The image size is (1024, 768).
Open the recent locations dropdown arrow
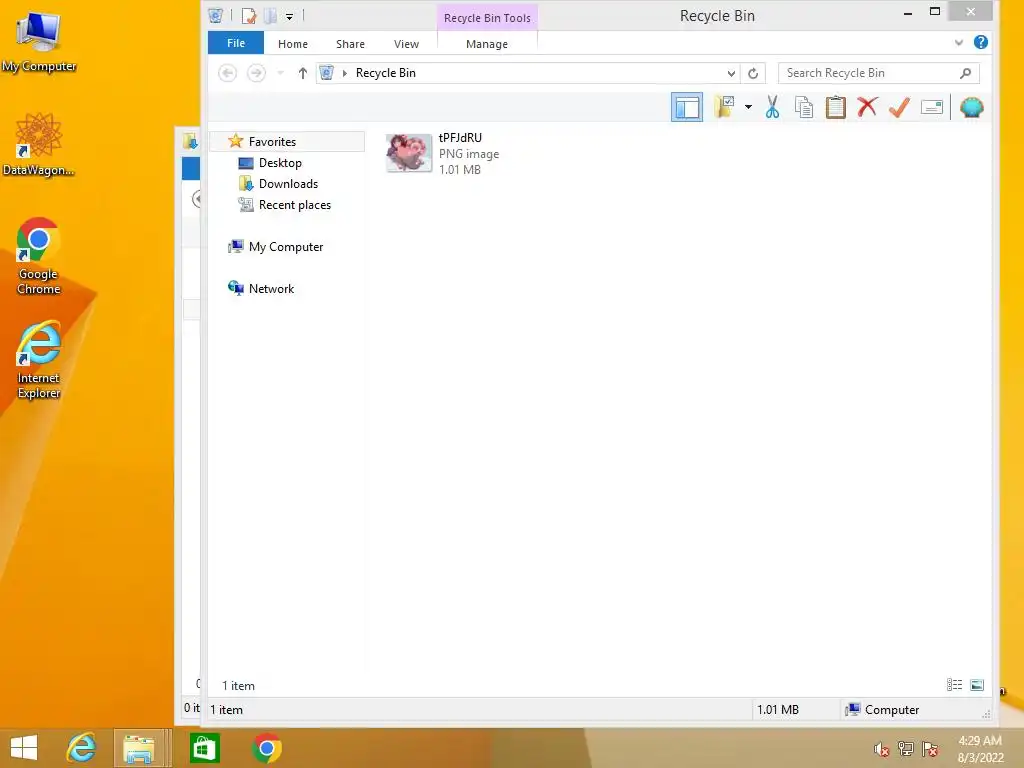pos(281,73)
